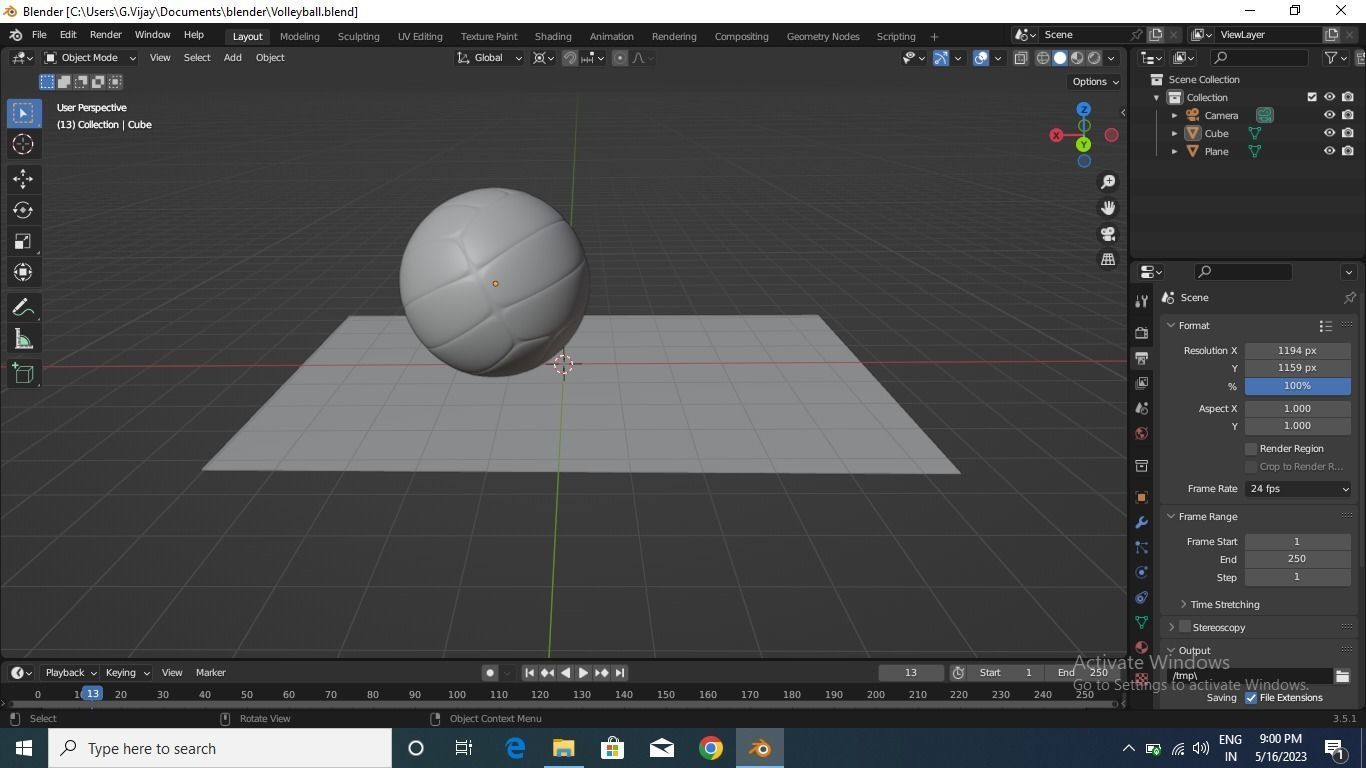Open the Material properties tab
Image resolution: width=1366 pixels, height=768 pixels.
pos(1141,647)
